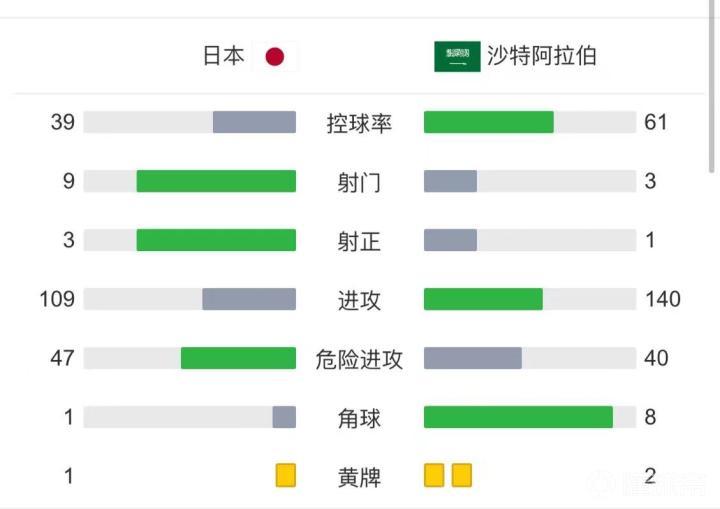Click the 射正 stat label
The image size is (720, 509).
(359, 241)
